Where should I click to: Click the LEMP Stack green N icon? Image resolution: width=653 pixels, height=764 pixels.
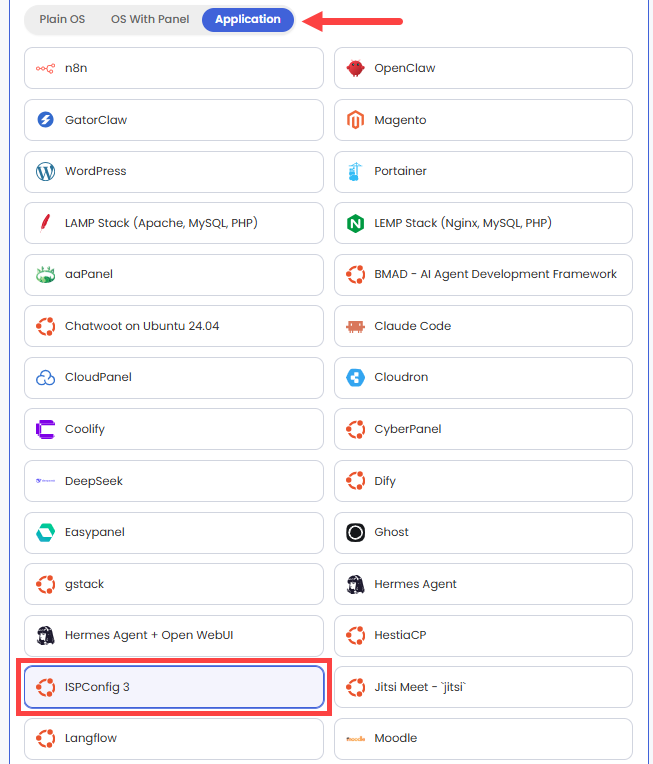(x=355, y=224)
